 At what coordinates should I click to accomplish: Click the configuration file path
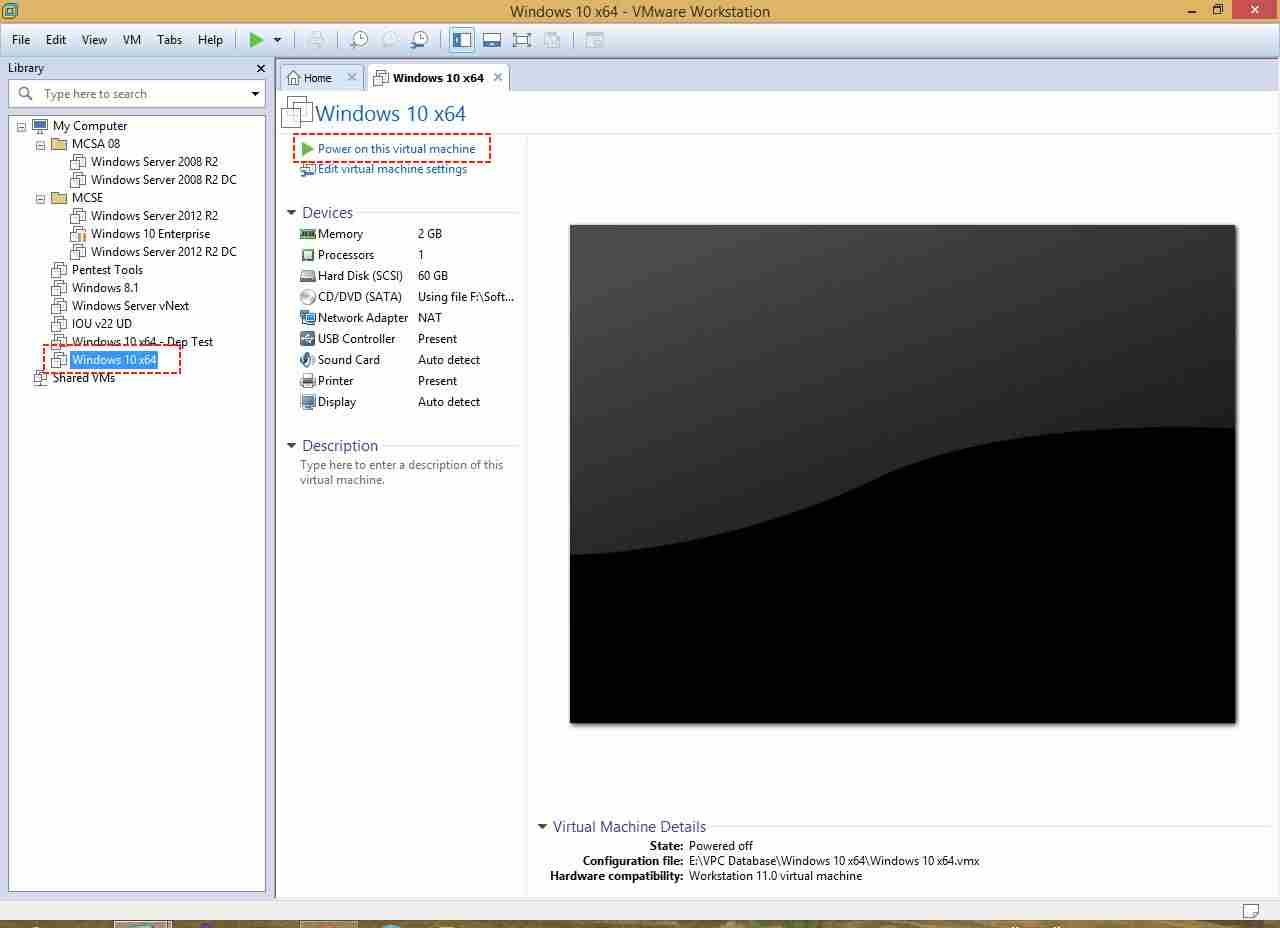pos(834,861)
